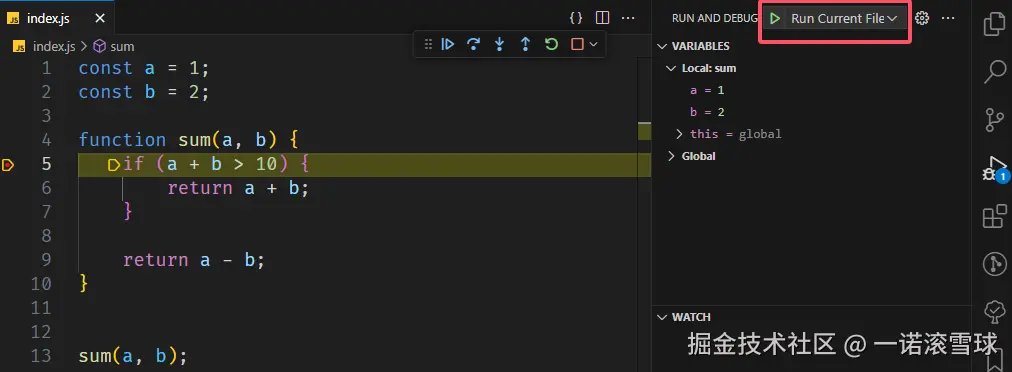Select variable 'b = 2' in Variables
The height and width of the screenshot is (372, 1012).
click(x=707, y=112)
